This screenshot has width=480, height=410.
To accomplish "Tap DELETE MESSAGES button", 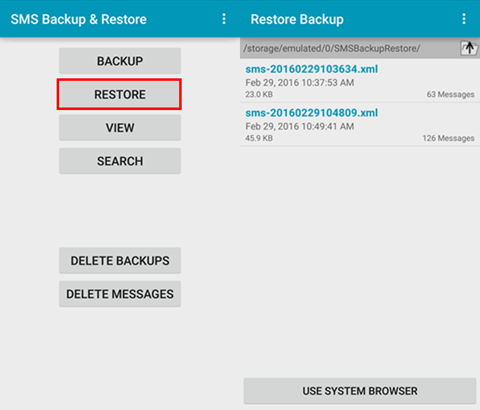I will pyautogui.click(x=120, y=294).
